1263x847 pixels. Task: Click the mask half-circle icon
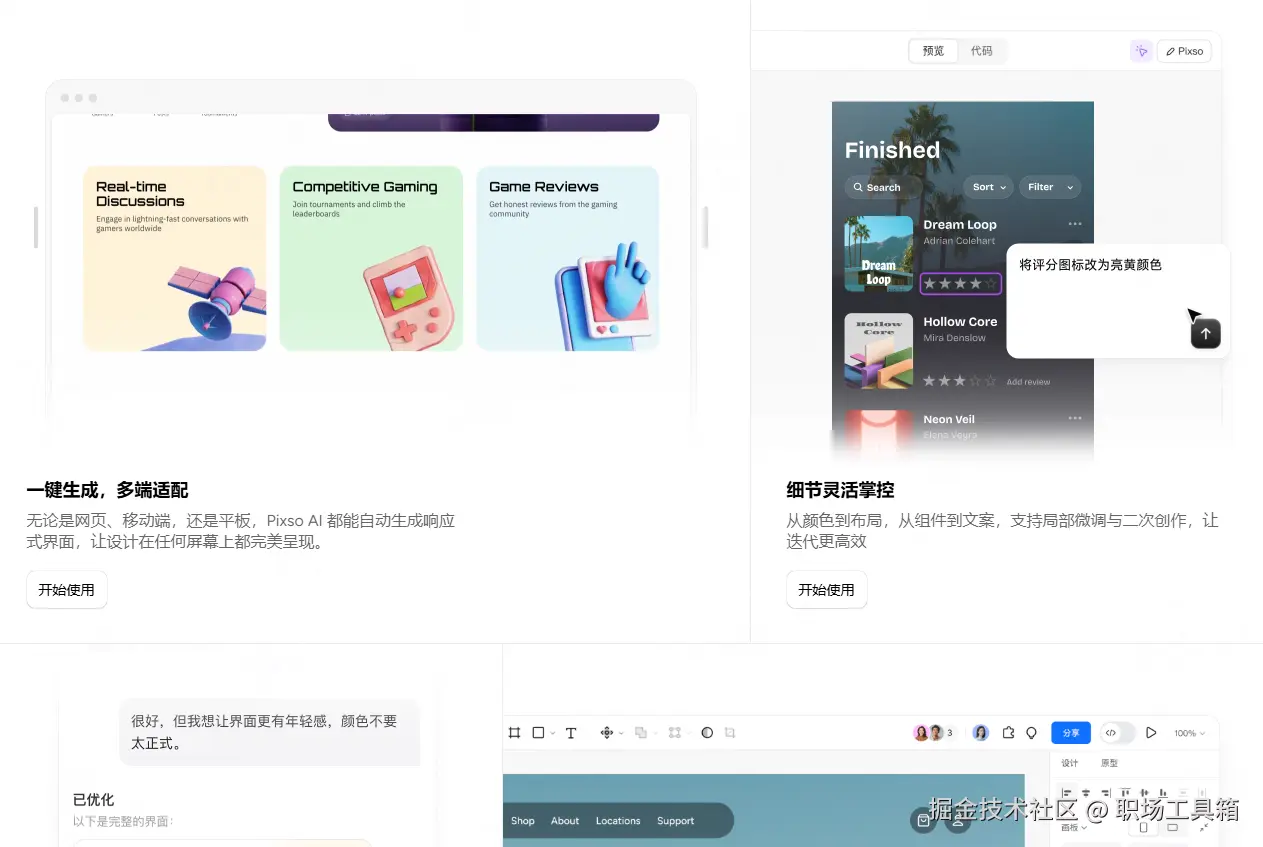pos(707,733)
